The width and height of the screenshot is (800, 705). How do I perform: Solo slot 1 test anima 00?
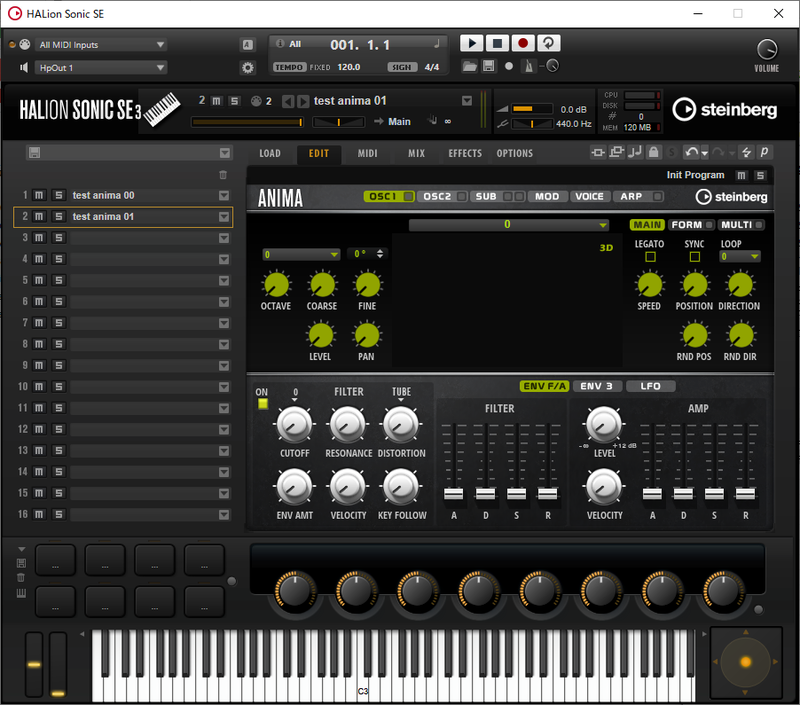[59, 195]
